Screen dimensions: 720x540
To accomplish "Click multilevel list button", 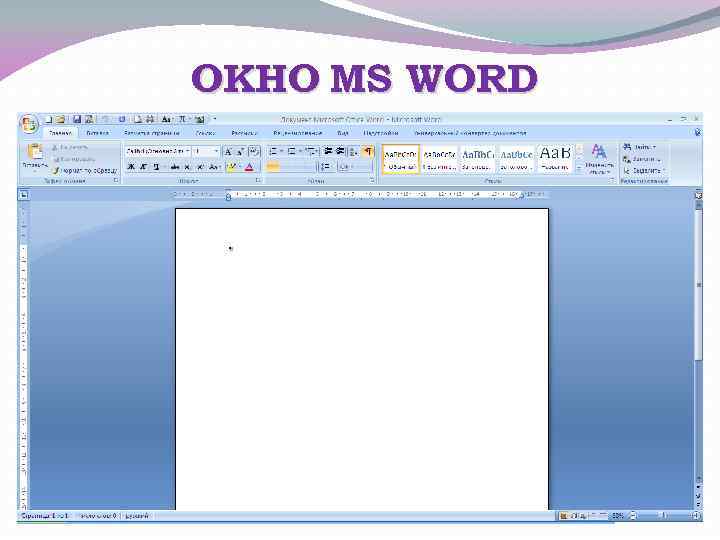I will coord(312,151).
